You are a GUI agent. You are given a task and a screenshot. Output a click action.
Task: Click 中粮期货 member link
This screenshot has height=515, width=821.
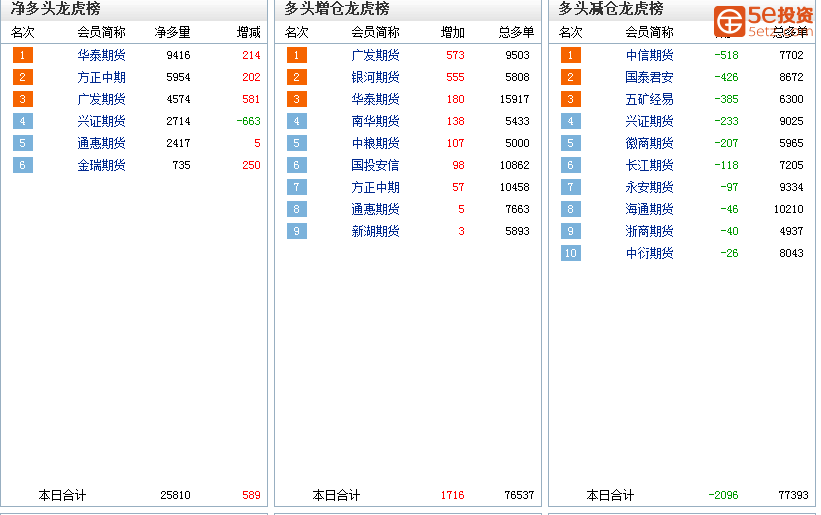[x=375, y=143]
